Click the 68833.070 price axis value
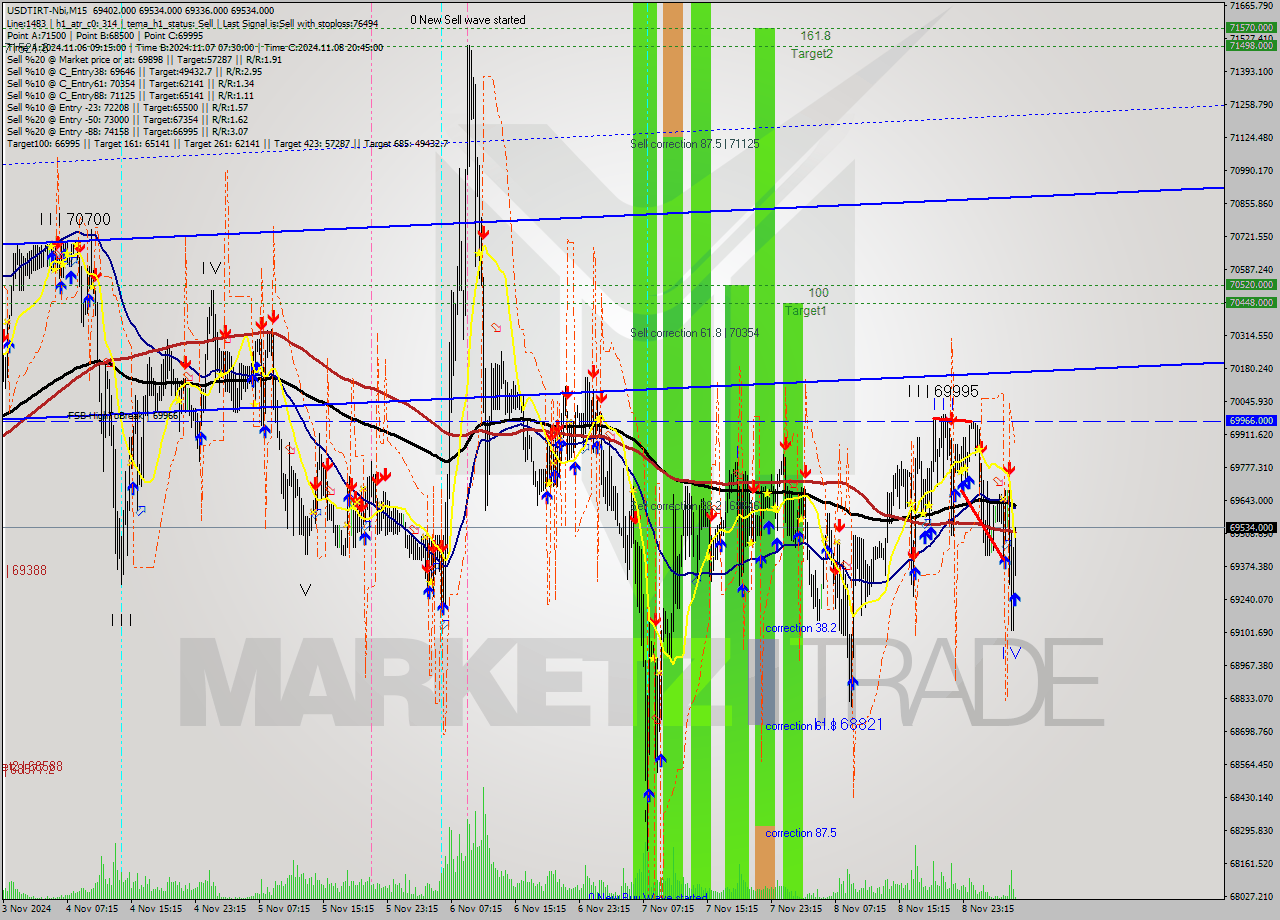 (x=1251, y=698)
